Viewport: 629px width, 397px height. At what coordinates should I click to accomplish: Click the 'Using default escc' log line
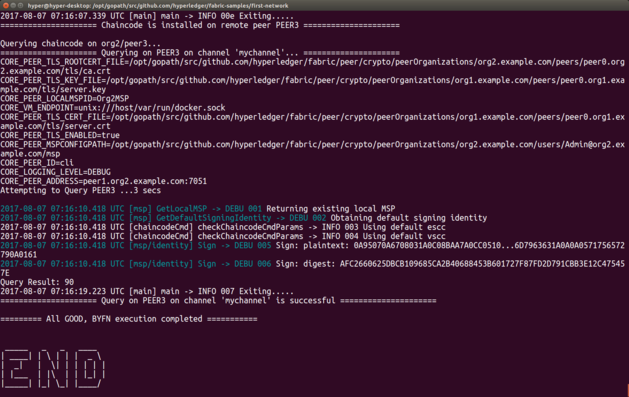coord(223,227)
